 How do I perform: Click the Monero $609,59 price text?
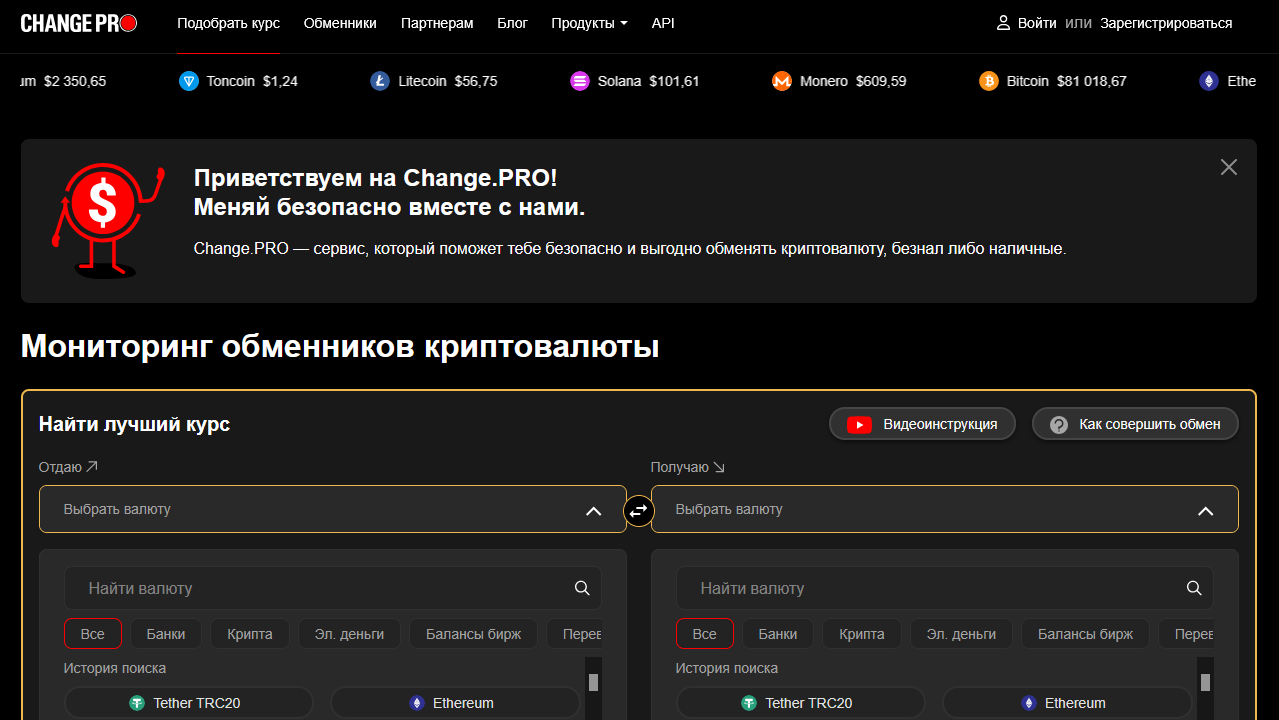(x=853, y=81)
